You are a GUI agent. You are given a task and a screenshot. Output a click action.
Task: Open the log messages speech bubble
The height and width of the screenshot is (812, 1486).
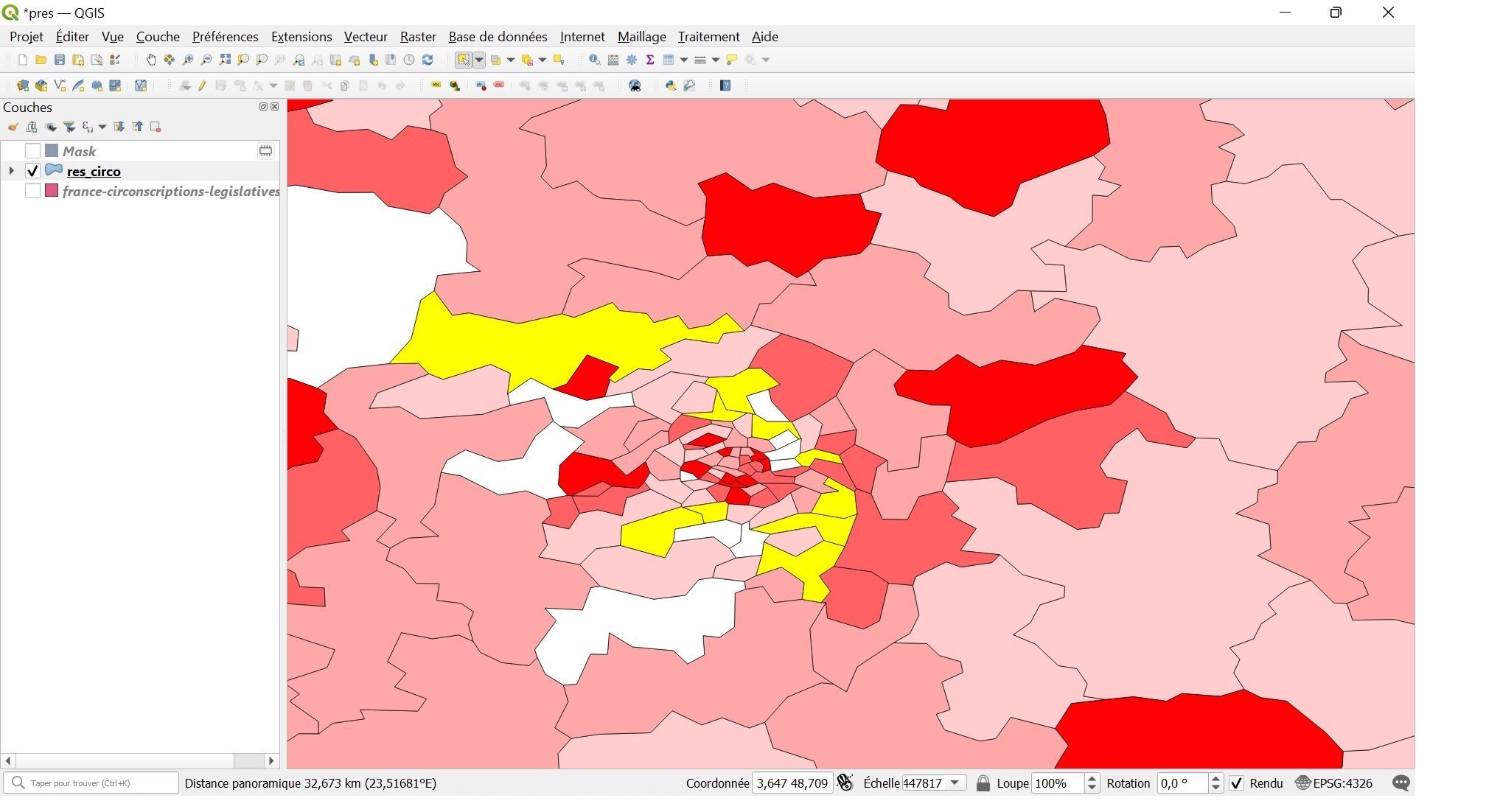1400,783
